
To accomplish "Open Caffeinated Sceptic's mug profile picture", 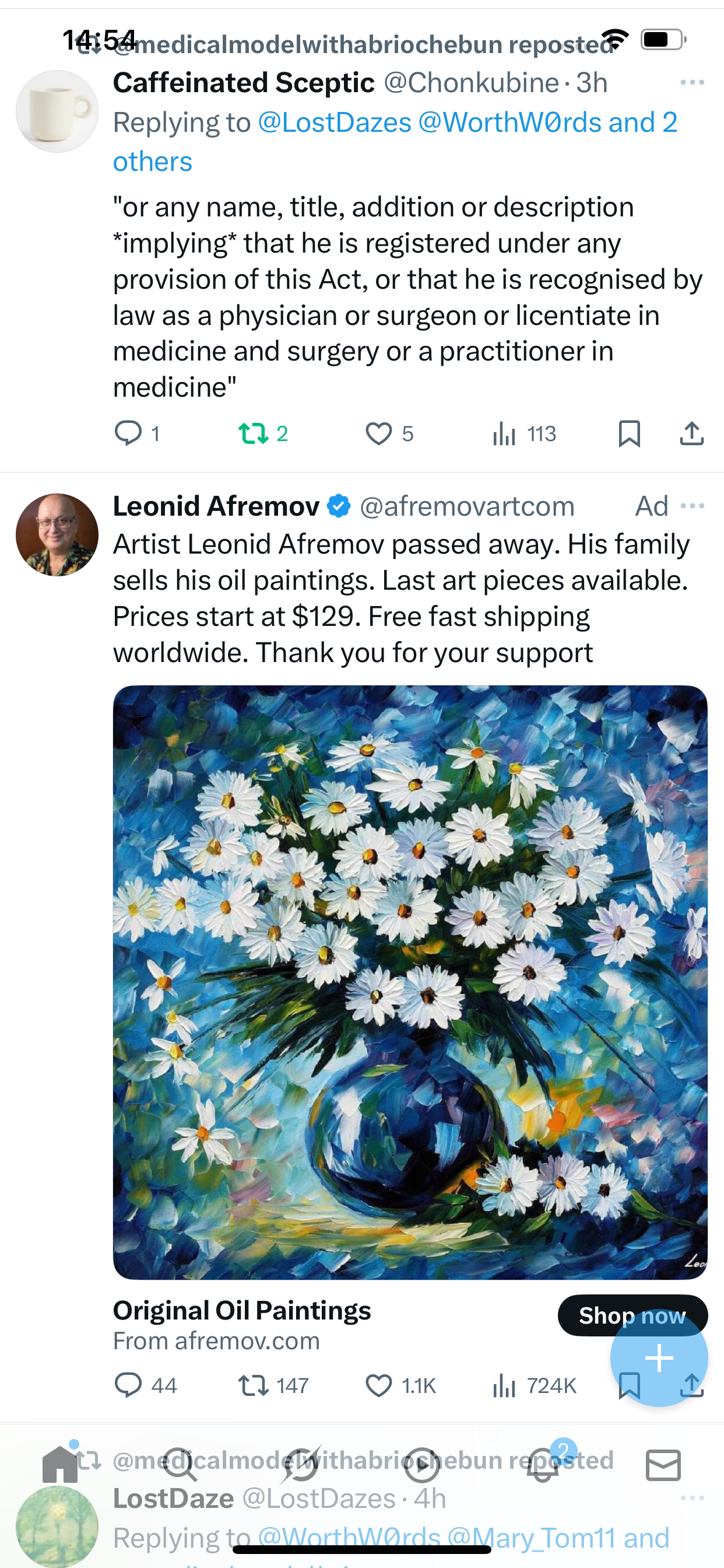I will [x=57, y=111].
